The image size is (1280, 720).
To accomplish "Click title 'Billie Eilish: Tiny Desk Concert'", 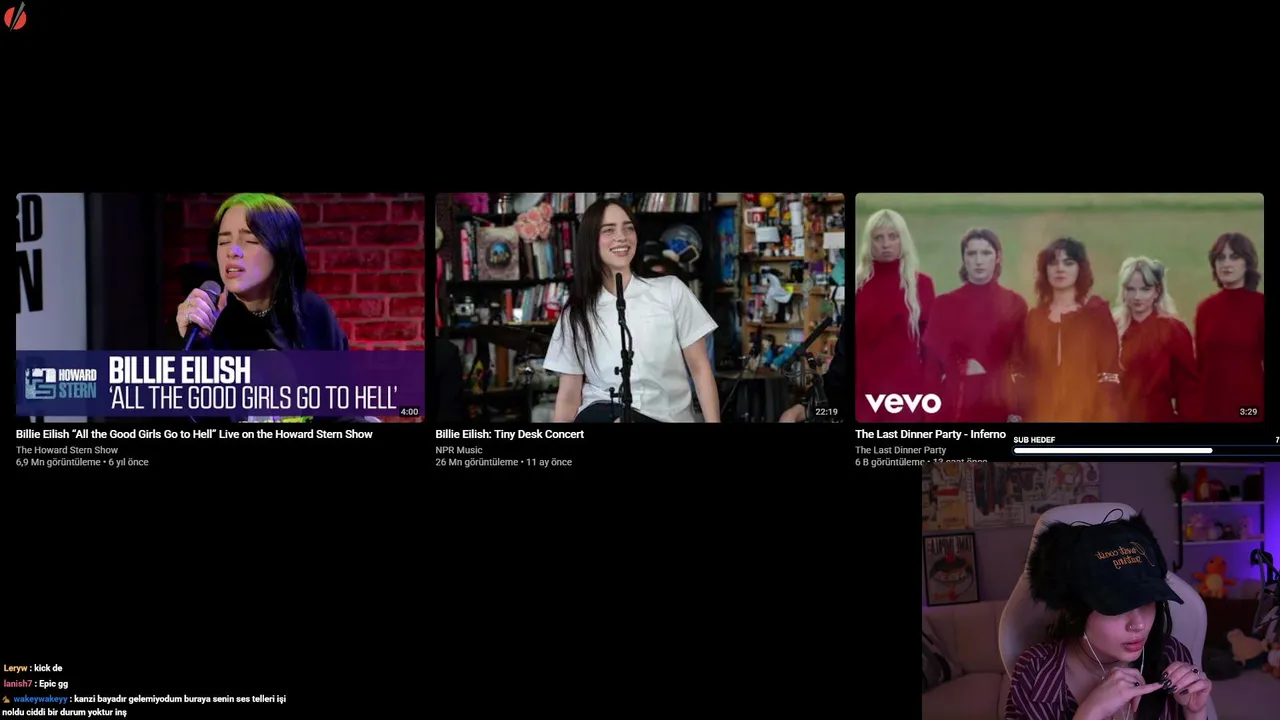I will (x=509, y=434).
